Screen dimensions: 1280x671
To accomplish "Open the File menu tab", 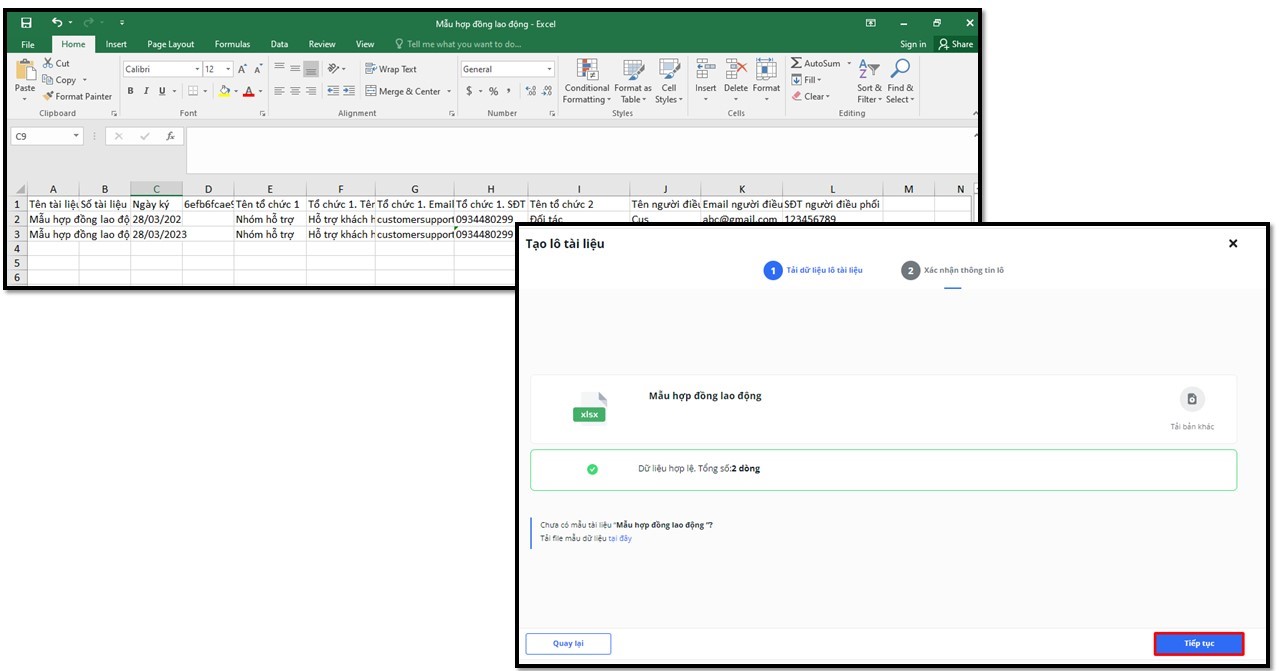I will tap(28, 44).
